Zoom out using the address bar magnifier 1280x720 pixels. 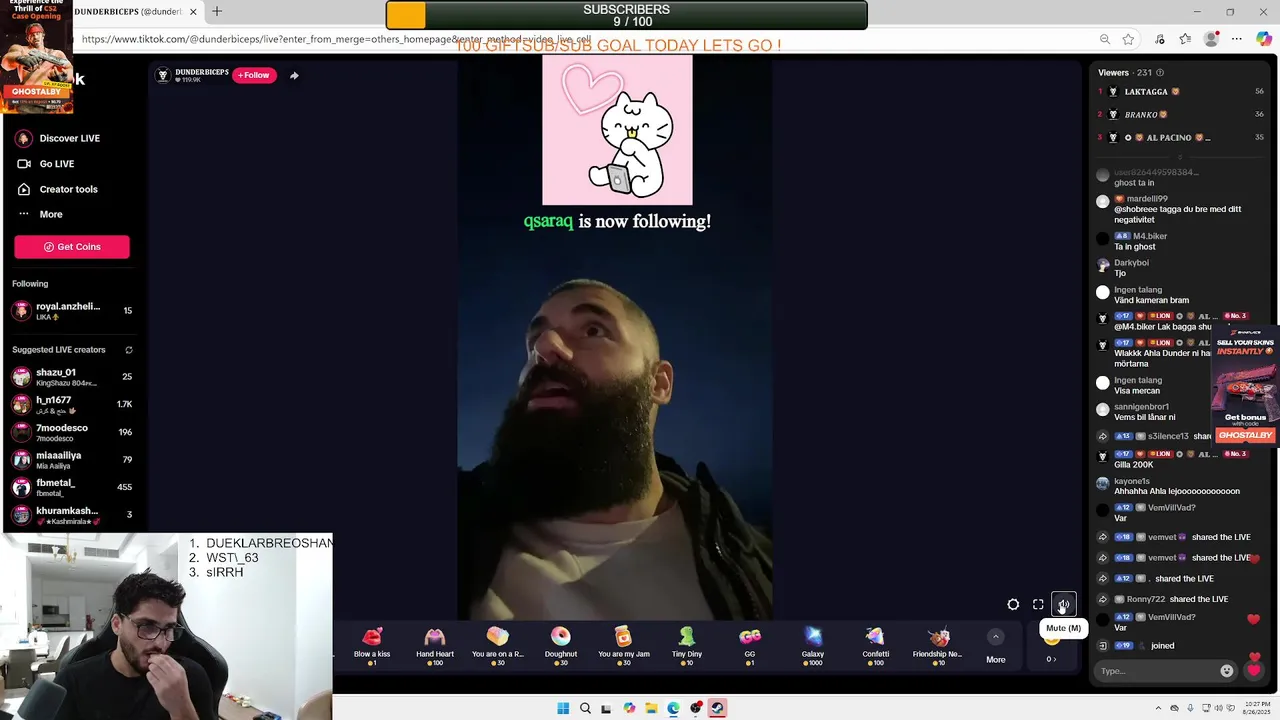point(1104,39)
